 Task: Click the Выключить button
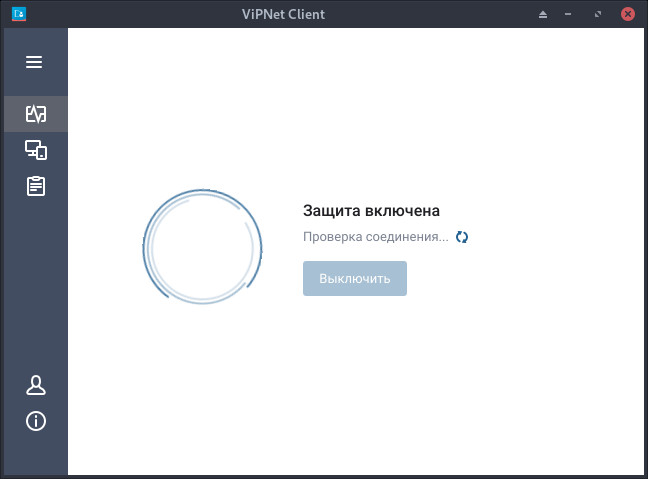tap(355, 278)
